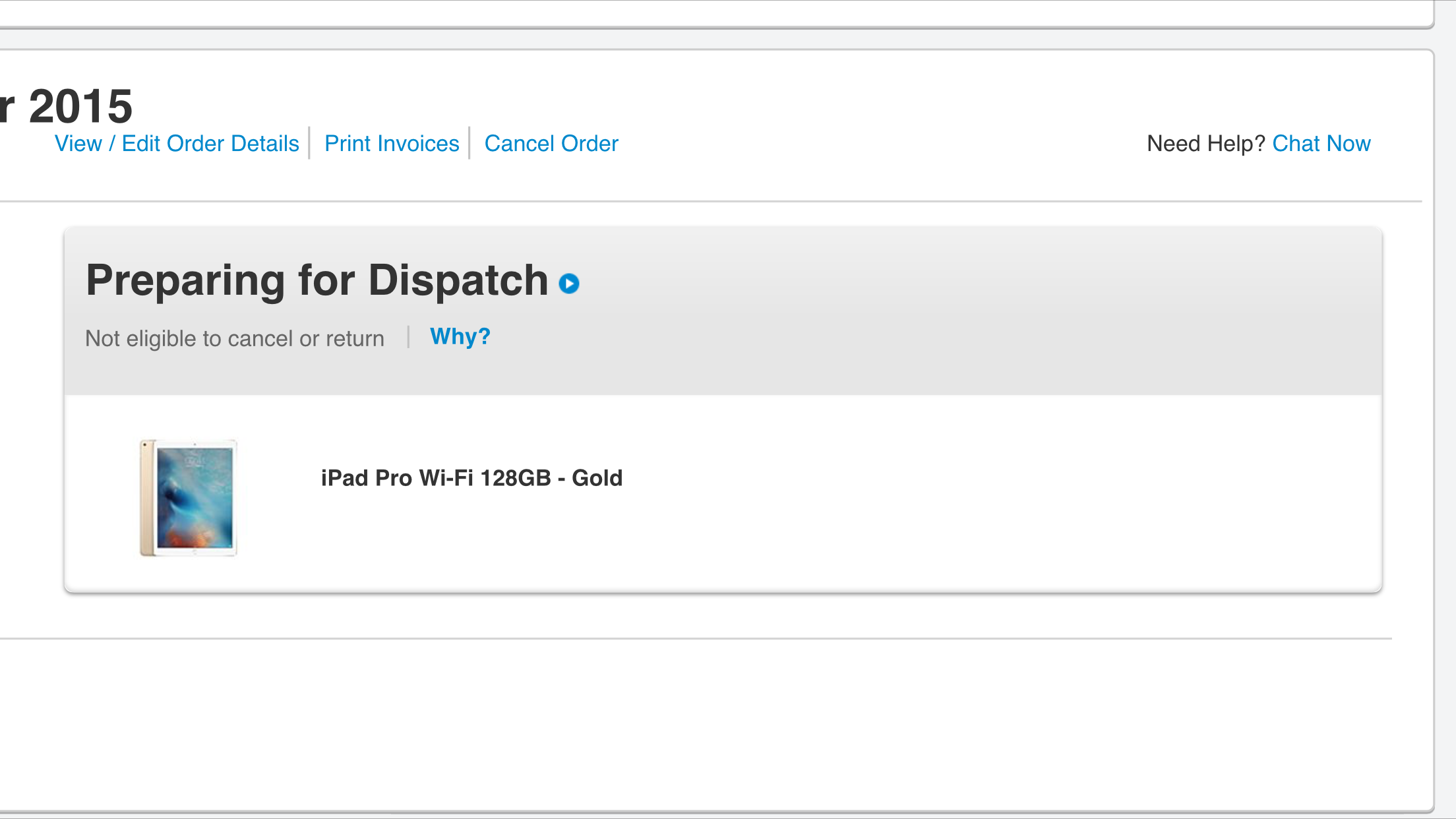1456x819 pixels.
Task: Choose the Cancel Order link
Action: (551, 143)
